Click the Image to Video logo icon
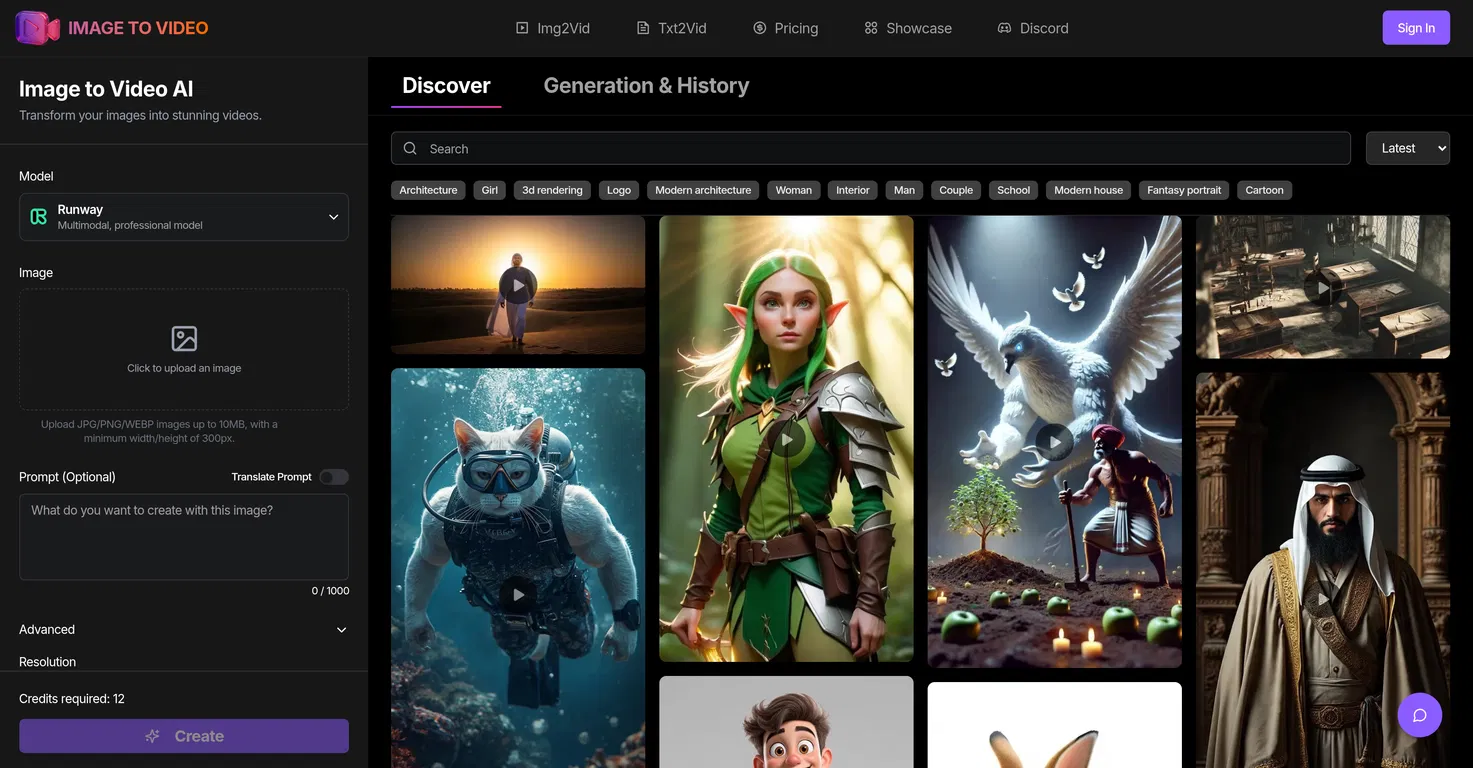Screen dimensions: 1473x768 [37, 28]
